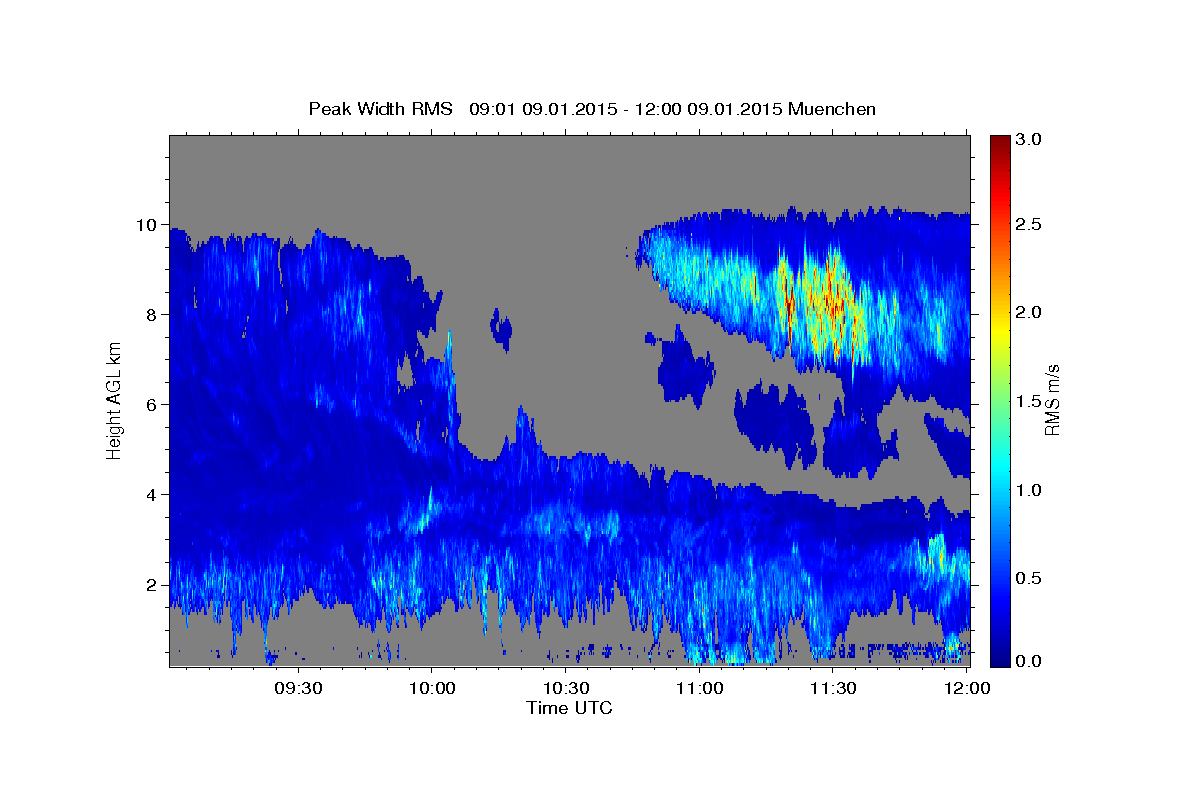Click the 'RMS m/s' colorbar label
The image size is (1200, 800).
click(1051, 400)
